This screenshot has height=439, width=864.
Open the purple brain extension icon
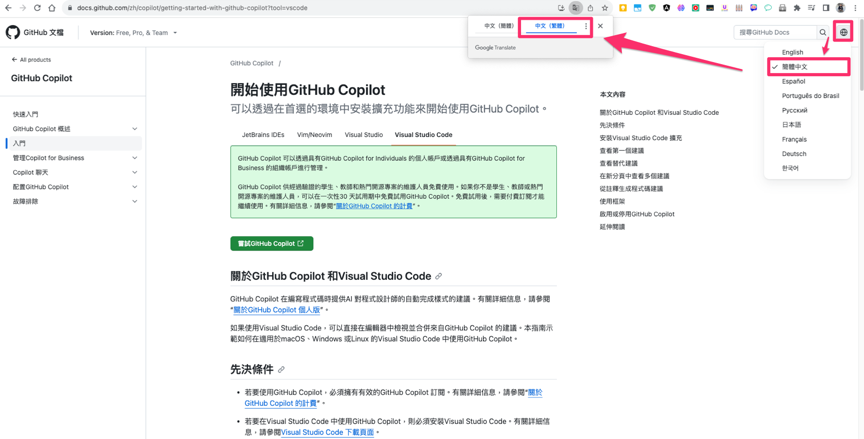681,8
